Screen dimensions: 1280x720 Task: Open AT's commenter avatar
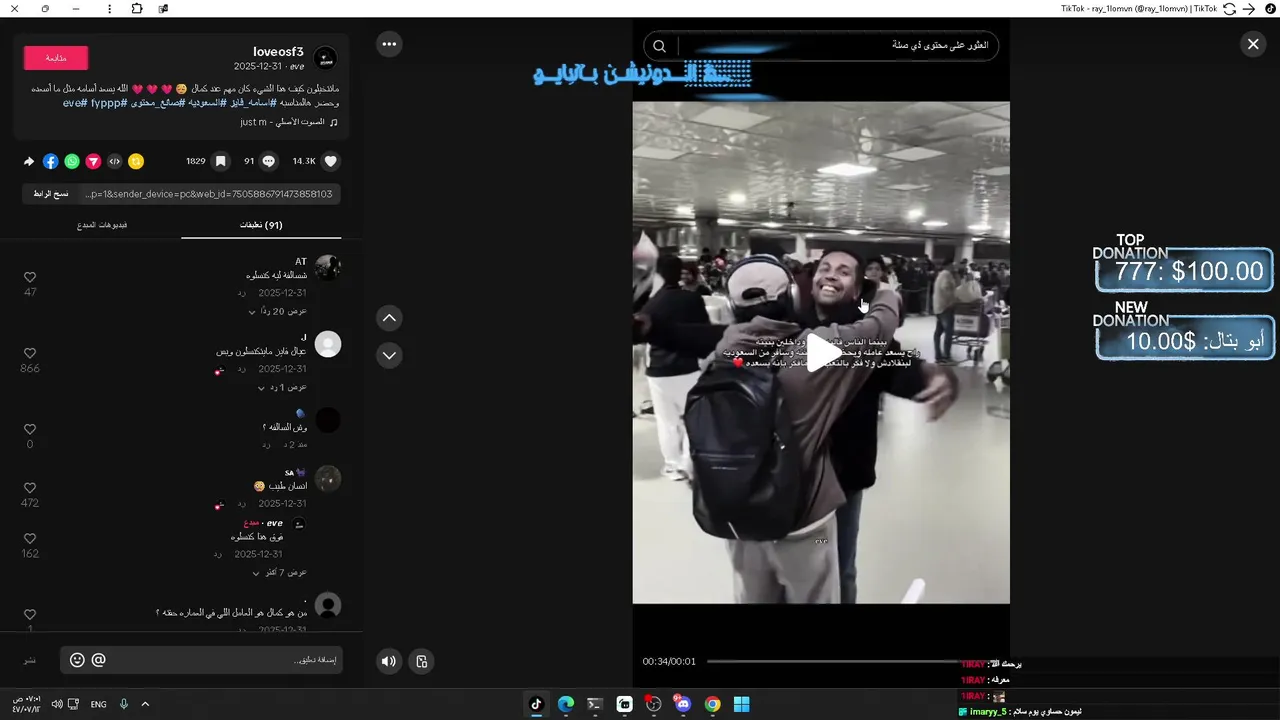[328, 268]
